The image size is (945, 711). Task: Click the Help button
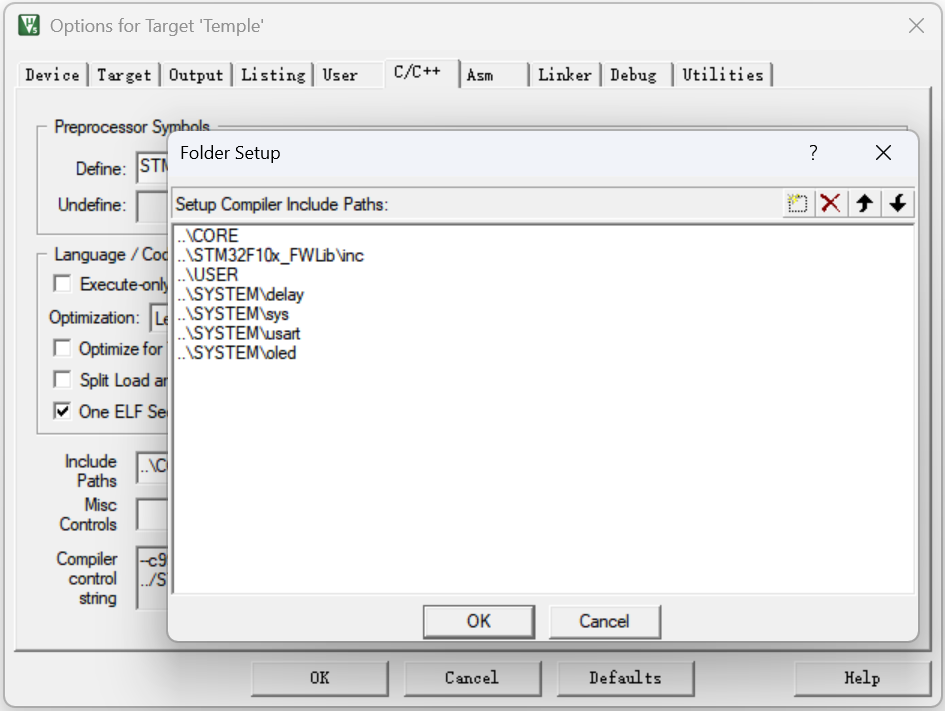tap(862, 678)
